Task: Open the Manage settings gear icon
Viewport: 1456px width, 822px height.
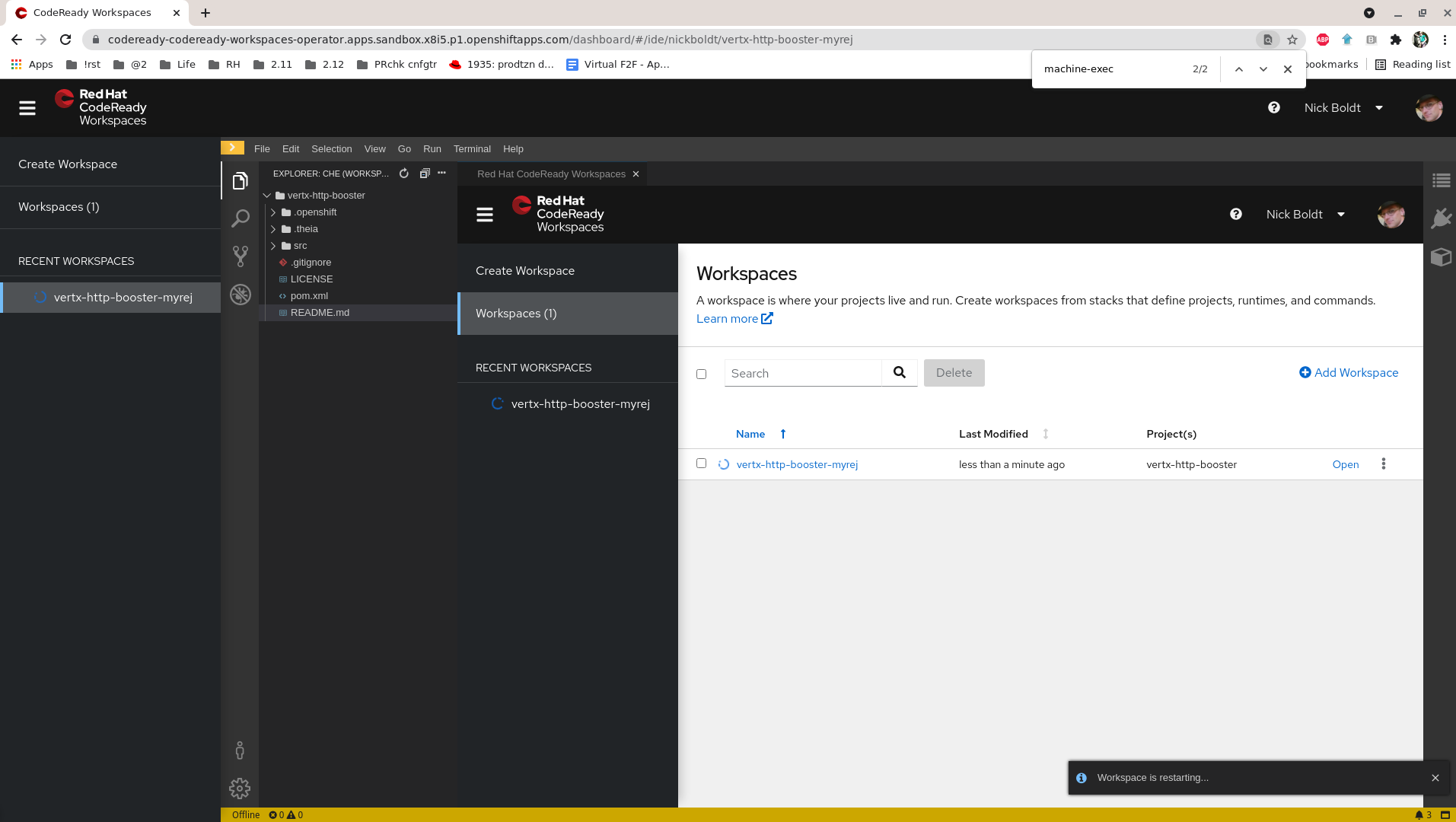Action: click(240, 789)
